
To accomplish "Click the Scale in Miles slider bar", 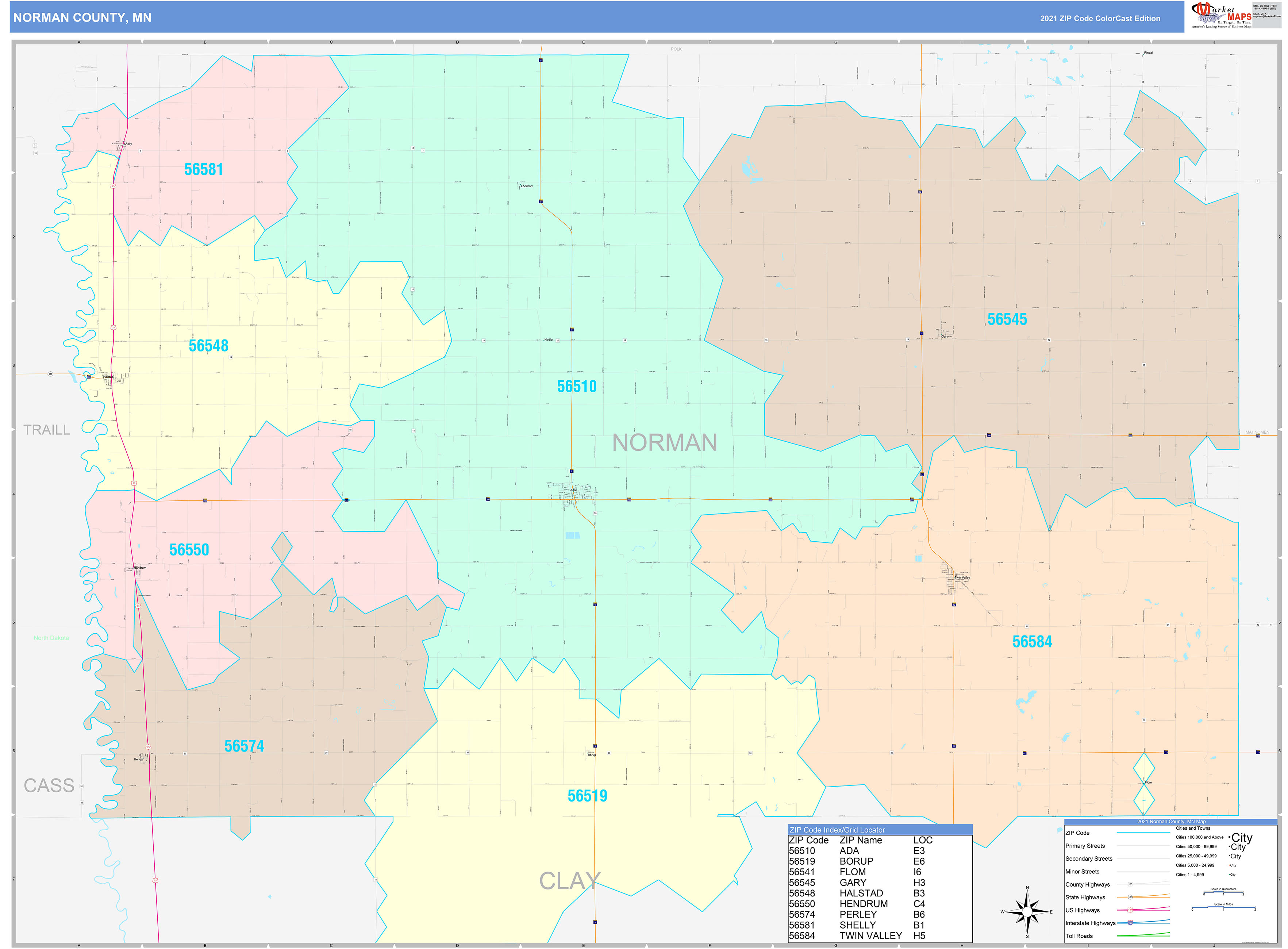I will click(x=1224, y=907).
